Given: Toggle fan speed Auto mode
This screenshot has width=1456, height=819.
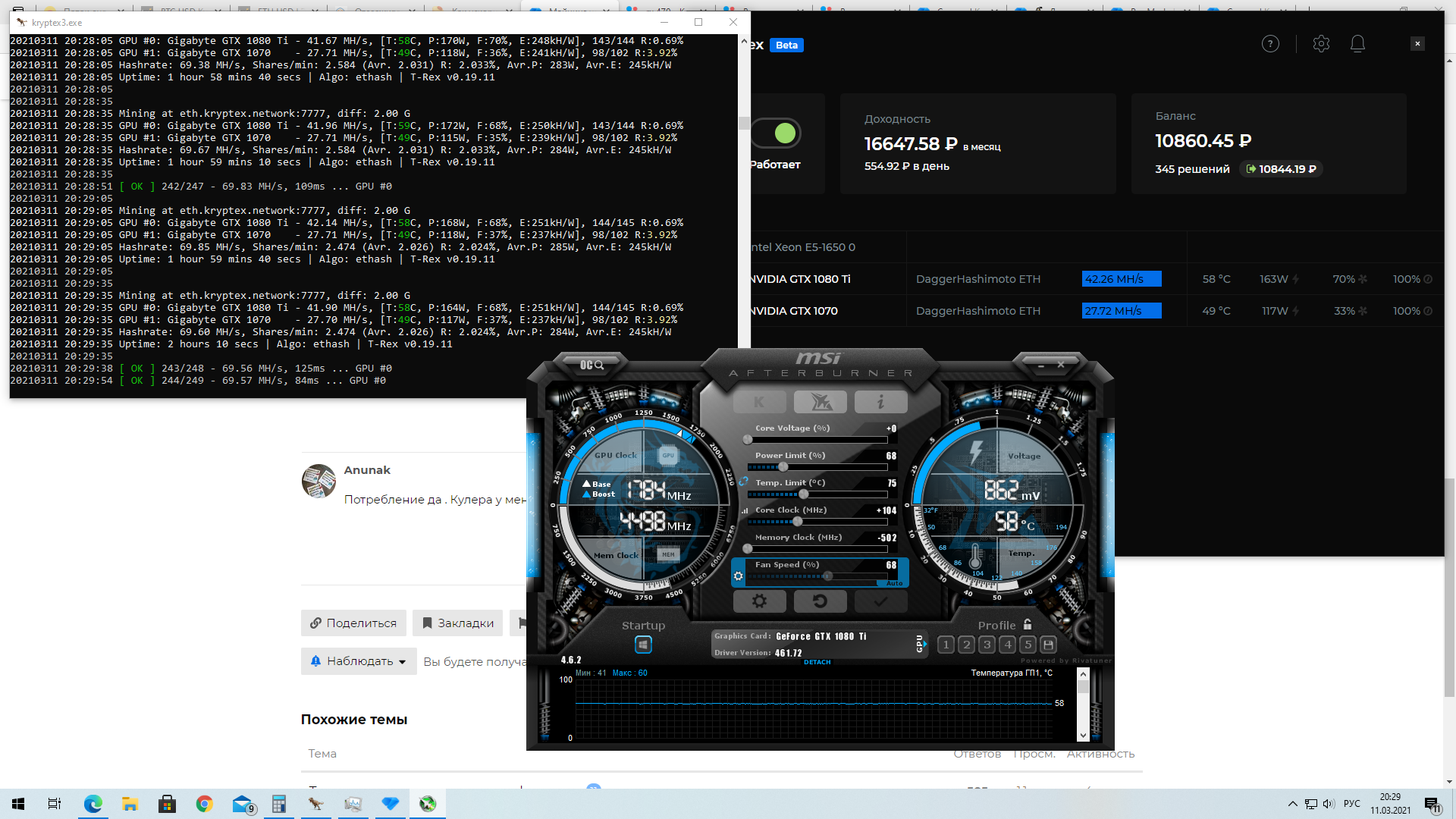Looking at the screenshot, I should coord(895,583).
